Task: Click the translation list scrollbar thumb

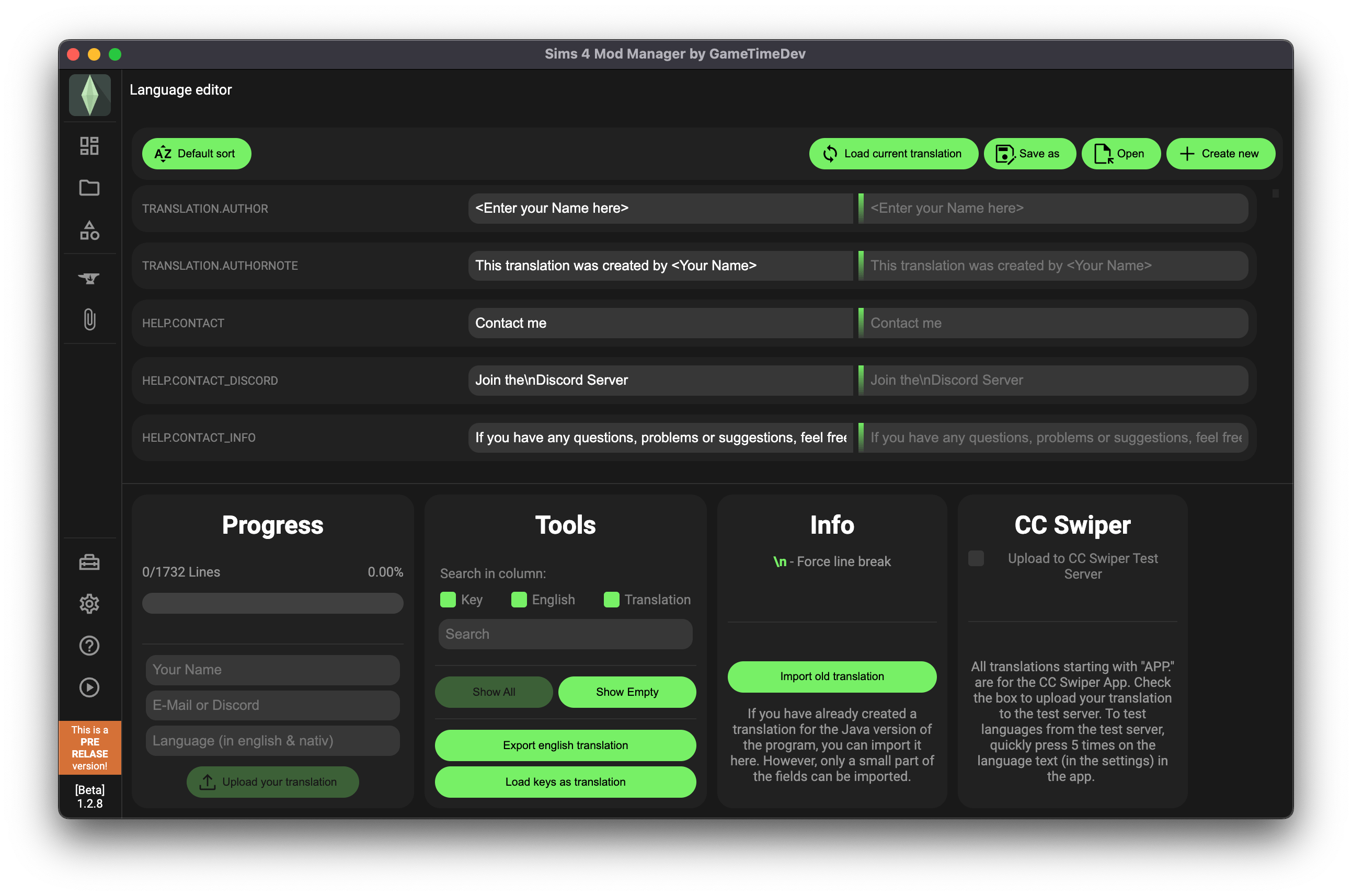Action: click(1275, 194)
